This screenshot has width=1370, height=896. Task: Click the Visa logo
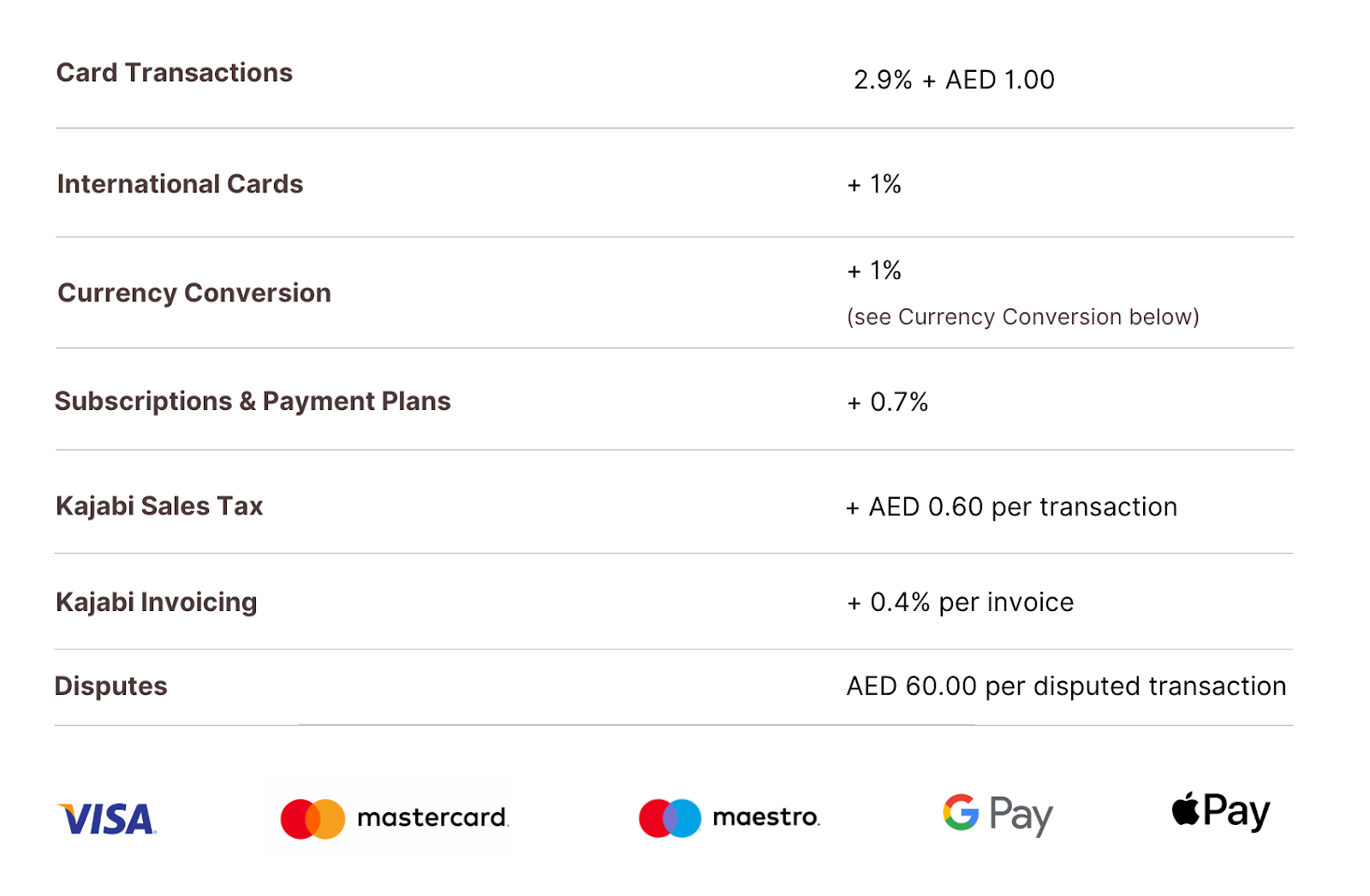pyautogui.click(x=107, y=819)
